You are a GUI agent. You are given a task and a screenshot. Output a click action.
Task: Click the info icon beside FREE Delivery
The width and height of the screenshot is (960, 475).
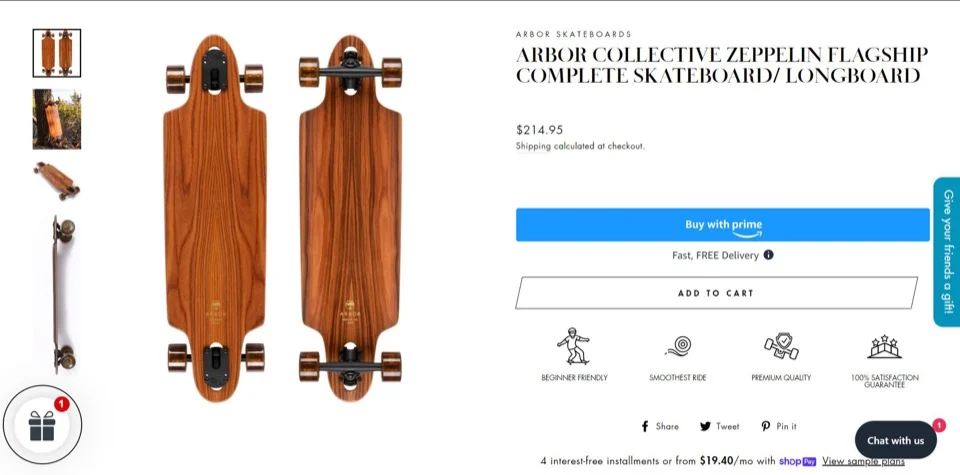tap(768, 255)
